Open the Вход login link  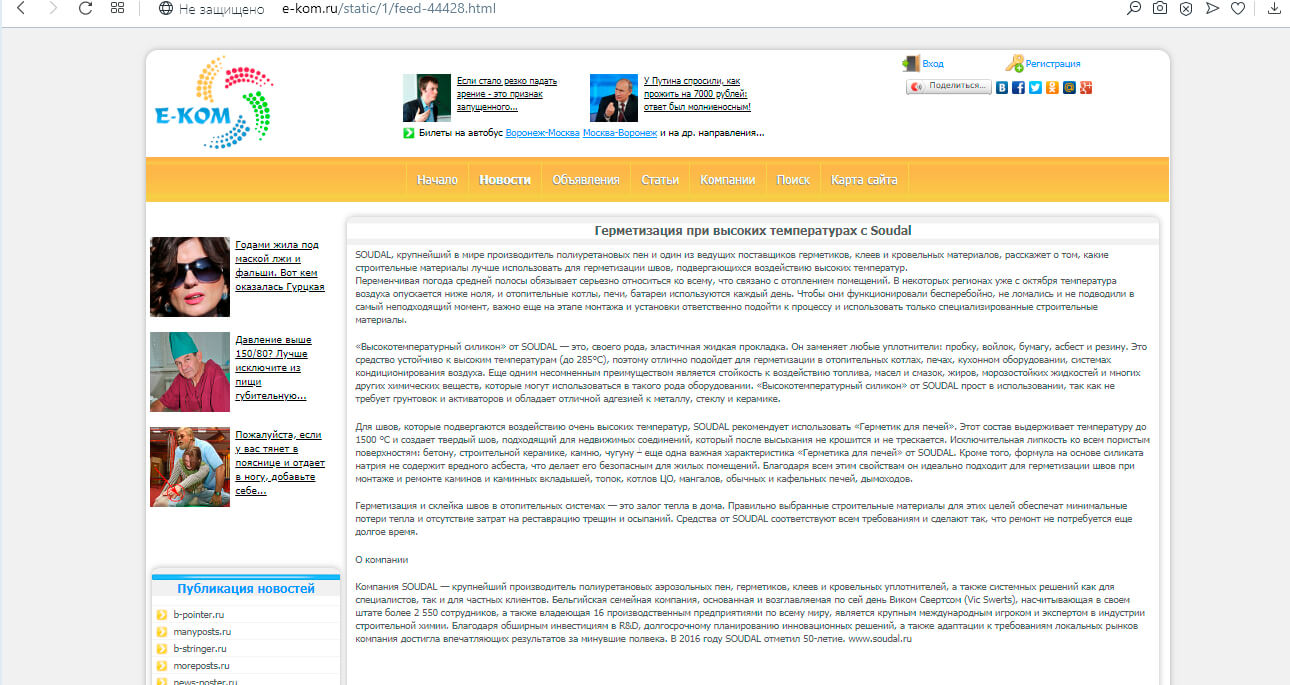point(932,64)
